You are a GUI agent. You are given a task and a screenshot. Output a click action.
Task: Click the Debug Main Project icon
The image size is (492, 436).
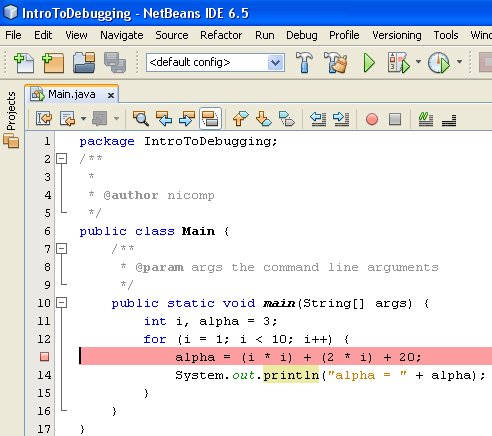coord(398,62)
